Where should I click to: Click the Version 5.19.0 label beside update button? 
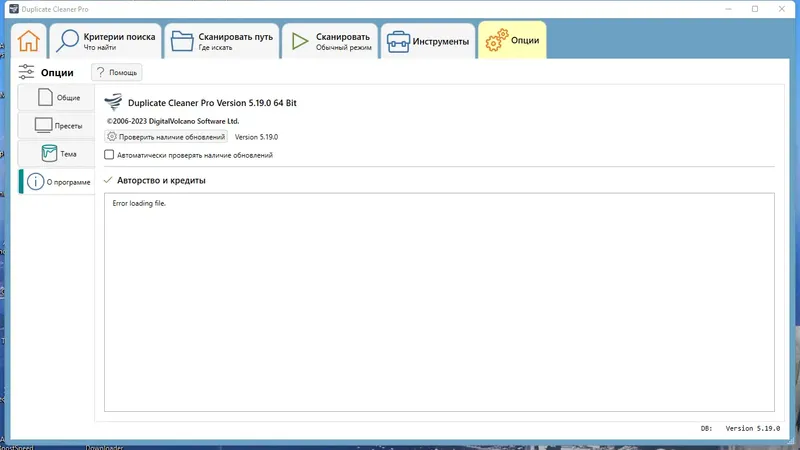[256, 137]
